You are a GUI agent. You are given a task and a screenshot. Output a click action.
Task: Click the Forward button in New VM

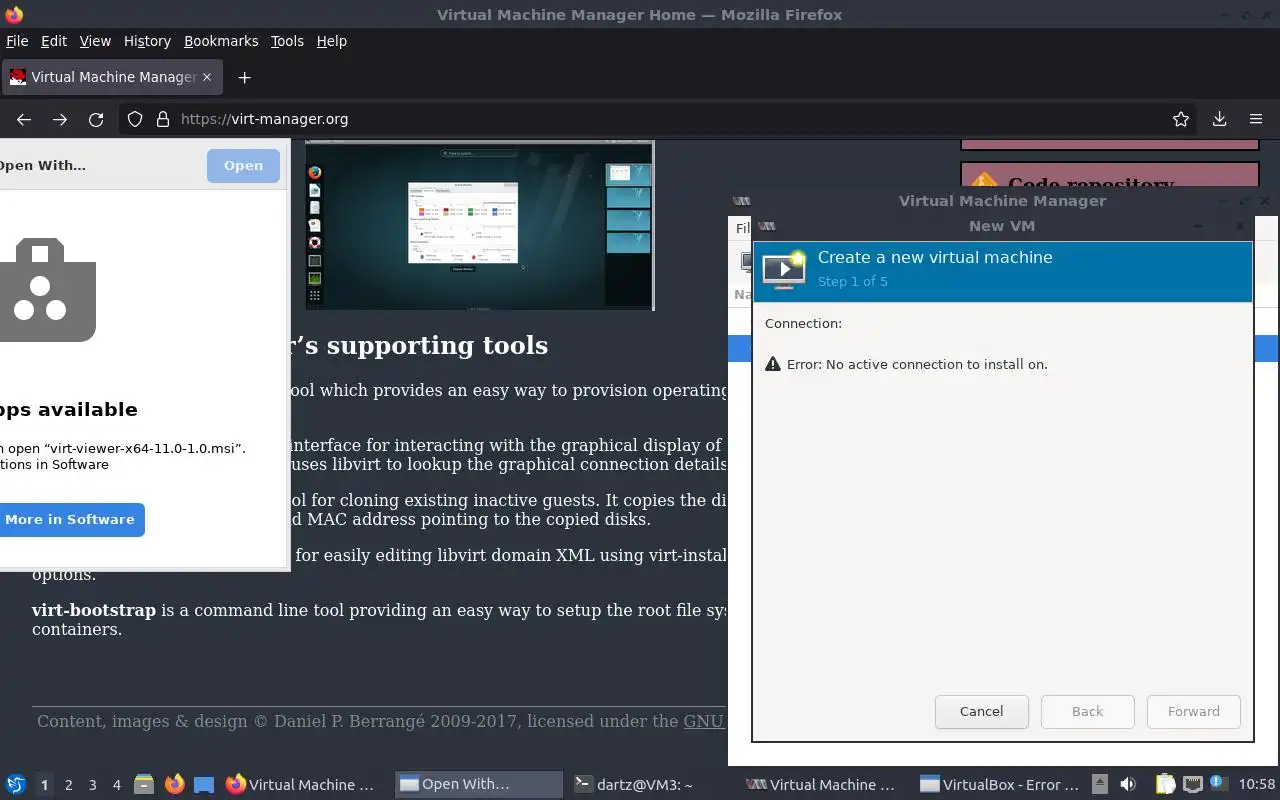click(x=1194, y=712)
